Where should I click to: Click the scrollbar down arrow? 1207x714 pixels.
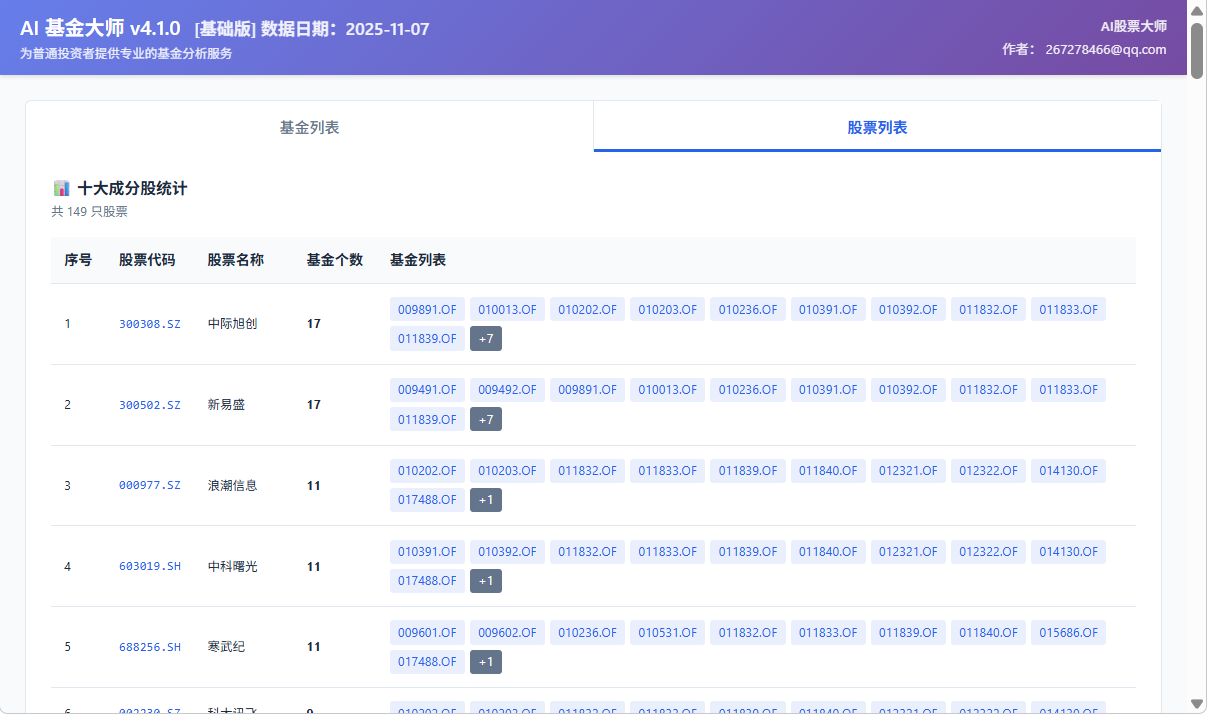click(x=1196, y=702)
